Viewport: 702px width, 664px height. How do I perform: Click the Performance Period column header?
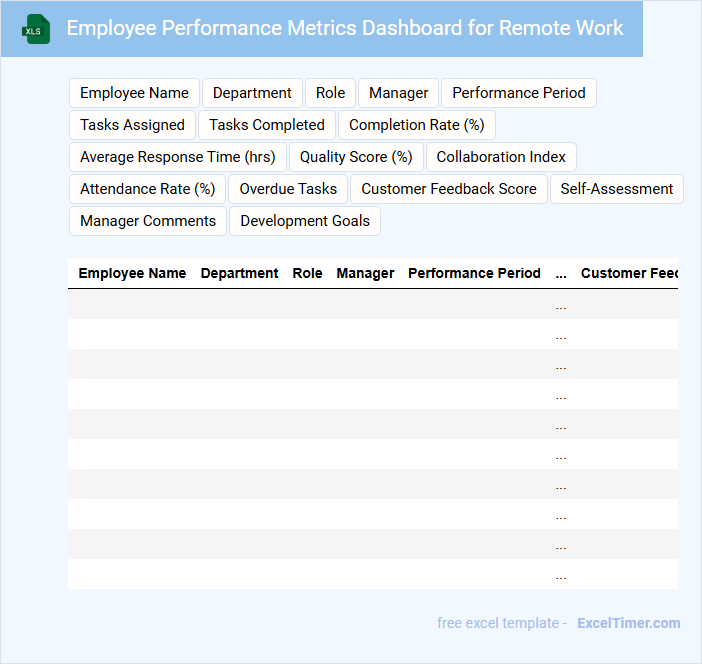[x=474, y=273]
